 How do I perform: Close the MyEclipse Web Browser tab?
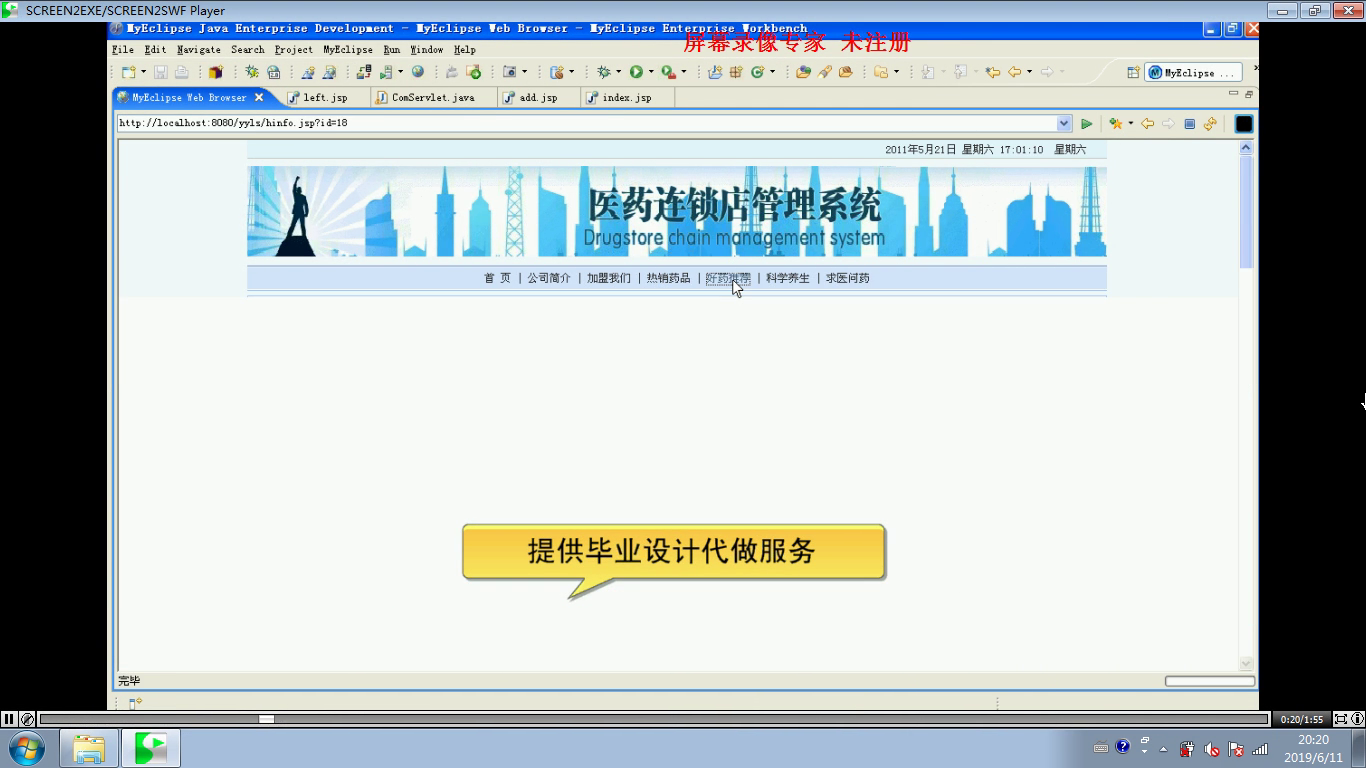click(259, 97)
